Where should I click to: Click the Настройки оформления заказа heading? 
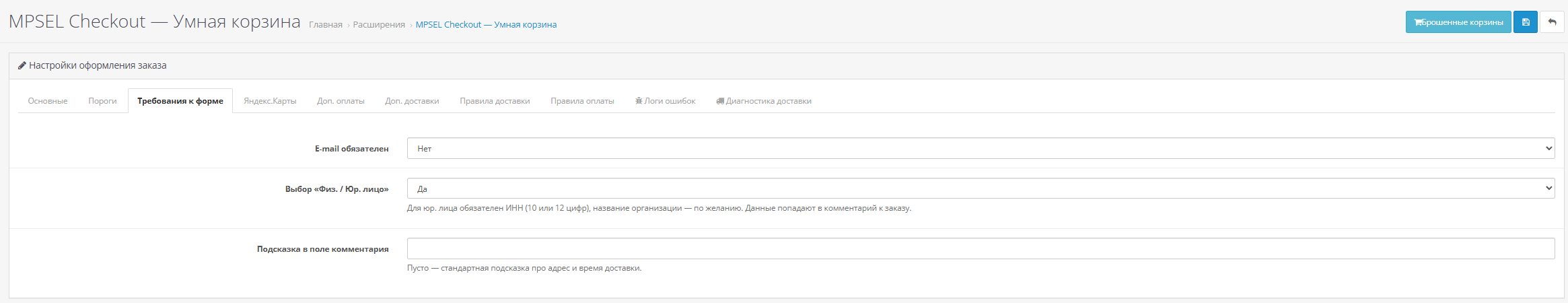point(98,65)
